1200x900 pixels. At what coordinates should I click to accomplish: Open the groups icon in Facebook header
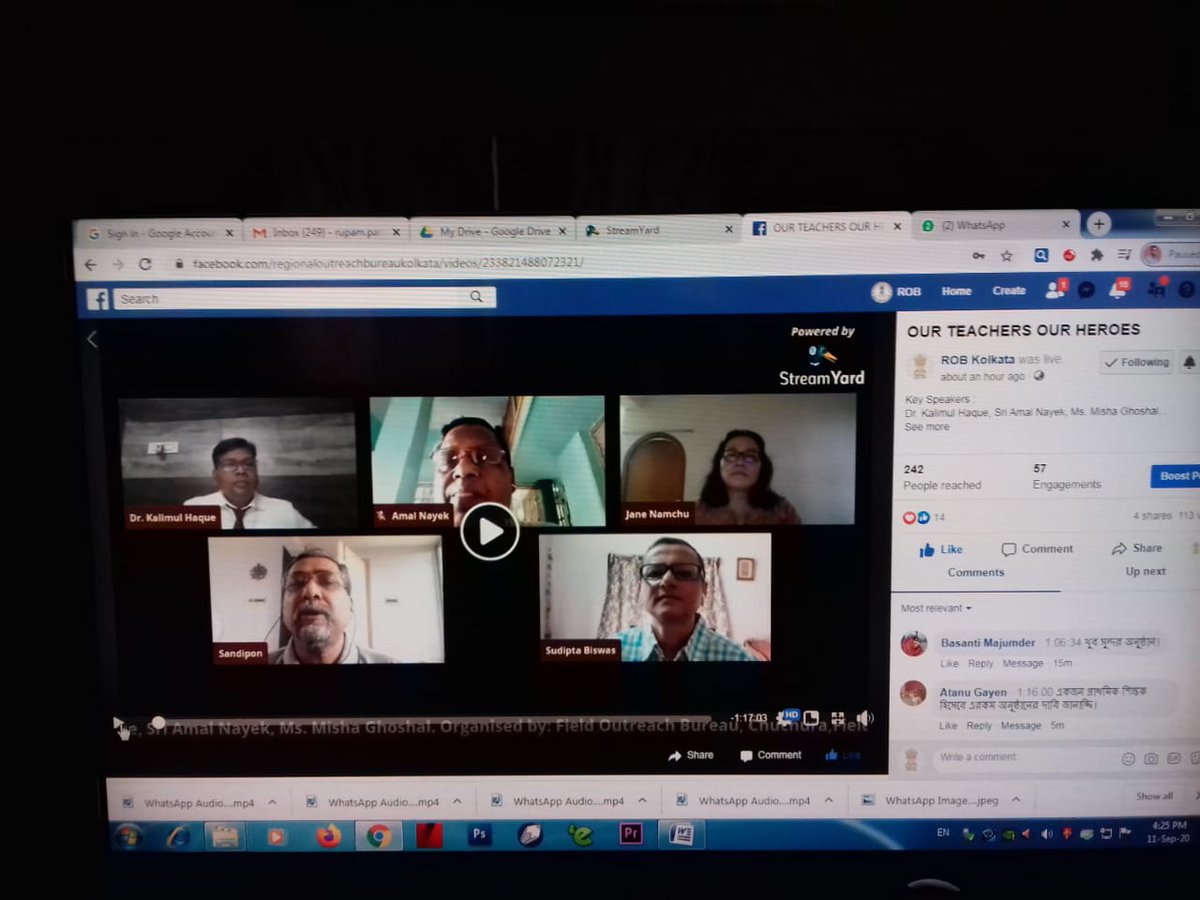[1157, 289]
